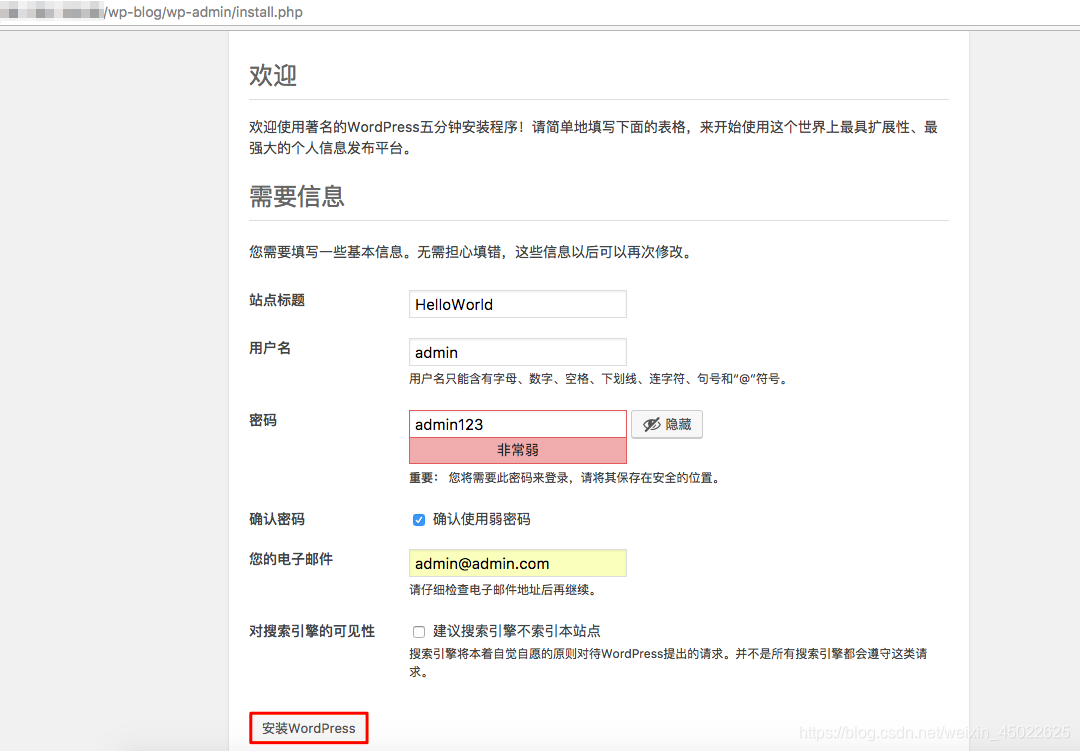Click the 您的电子邮件 label
The height and width of the screenshot is (751, 1080).
[x=291, y=559]
